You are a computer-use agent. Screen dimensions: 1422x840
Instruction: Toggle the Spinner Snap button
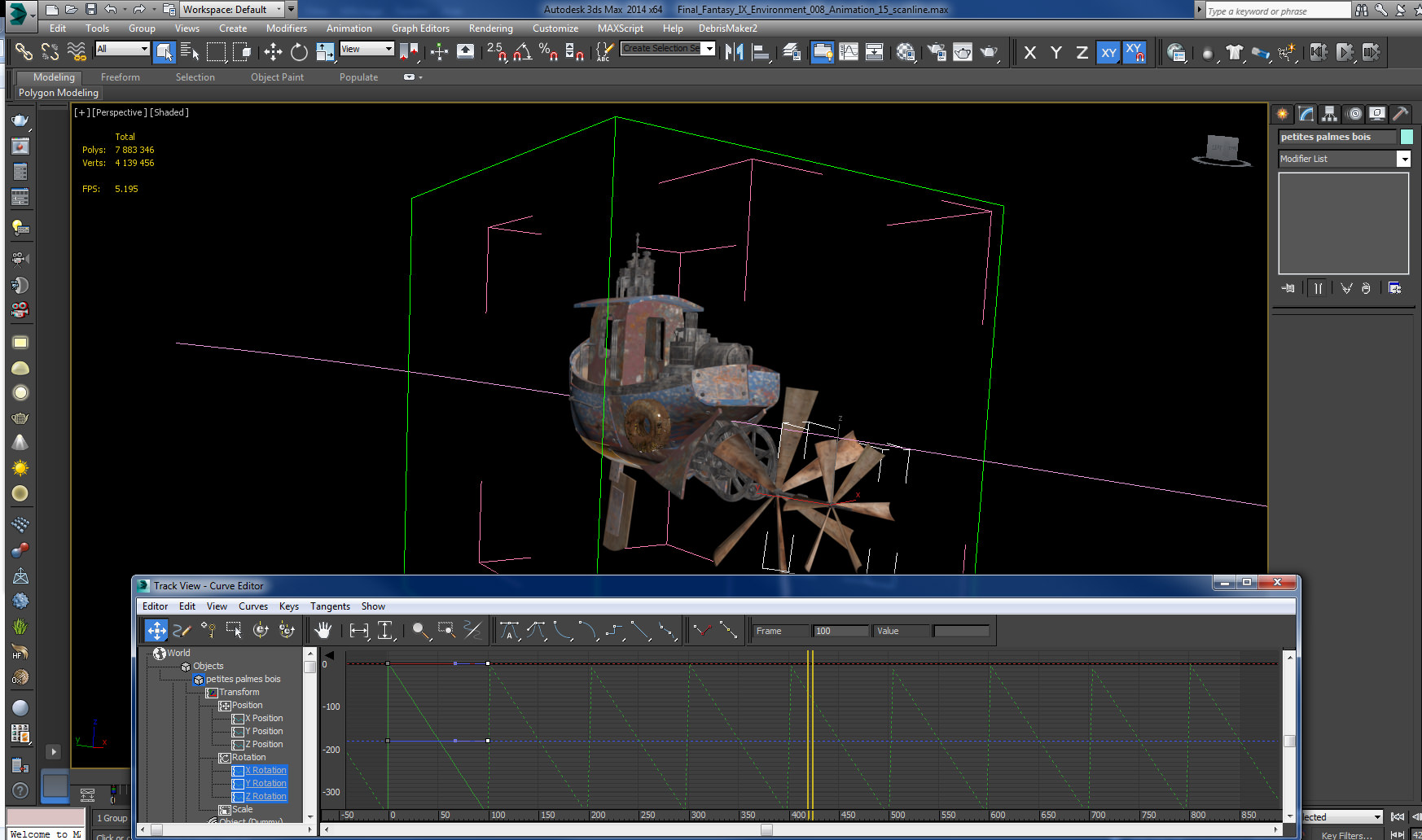(574, 52)
